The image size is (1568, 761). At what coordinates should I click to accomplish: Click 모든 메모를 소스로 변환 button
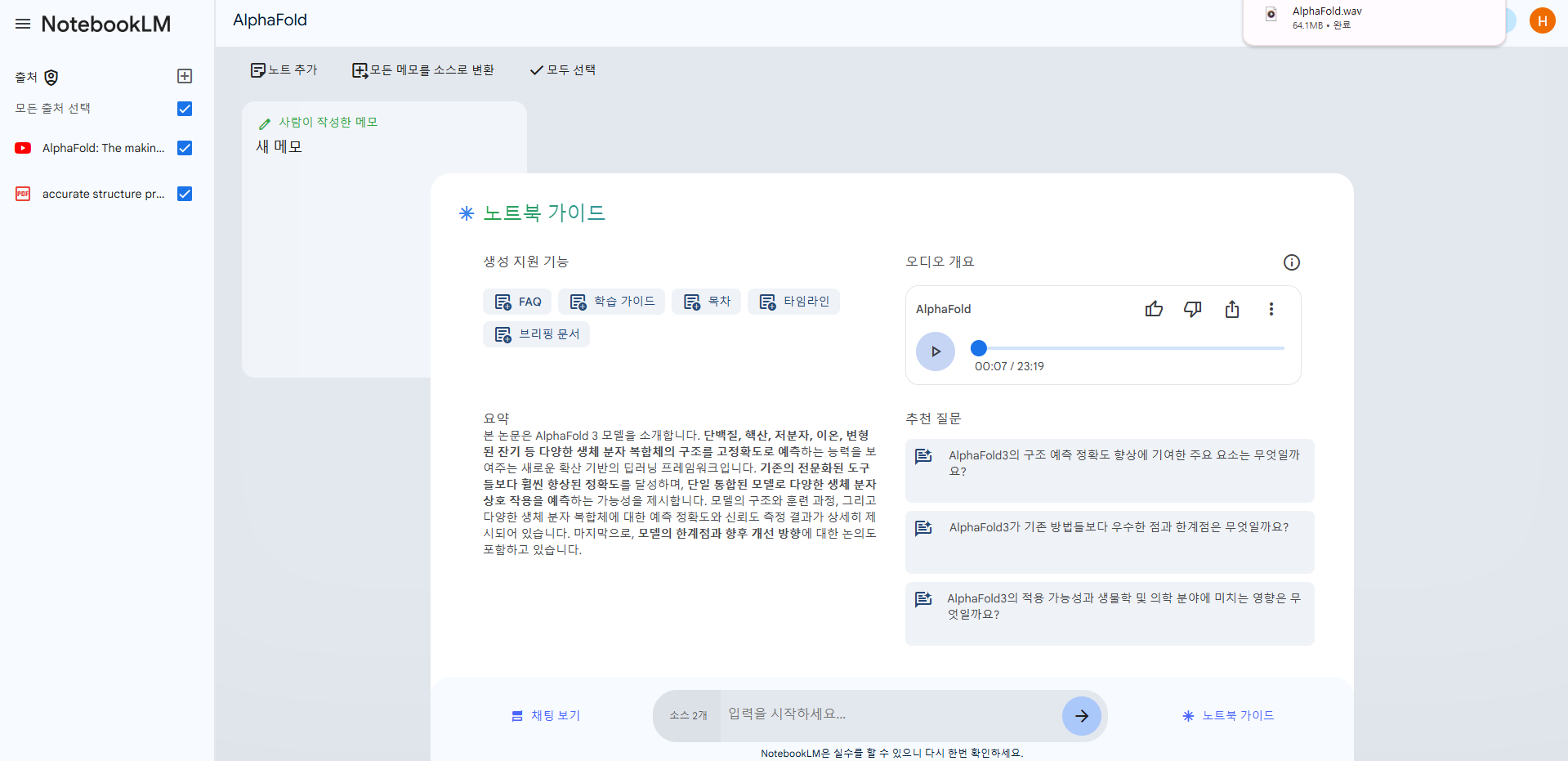pyautogui.click(x=422, y=70)
